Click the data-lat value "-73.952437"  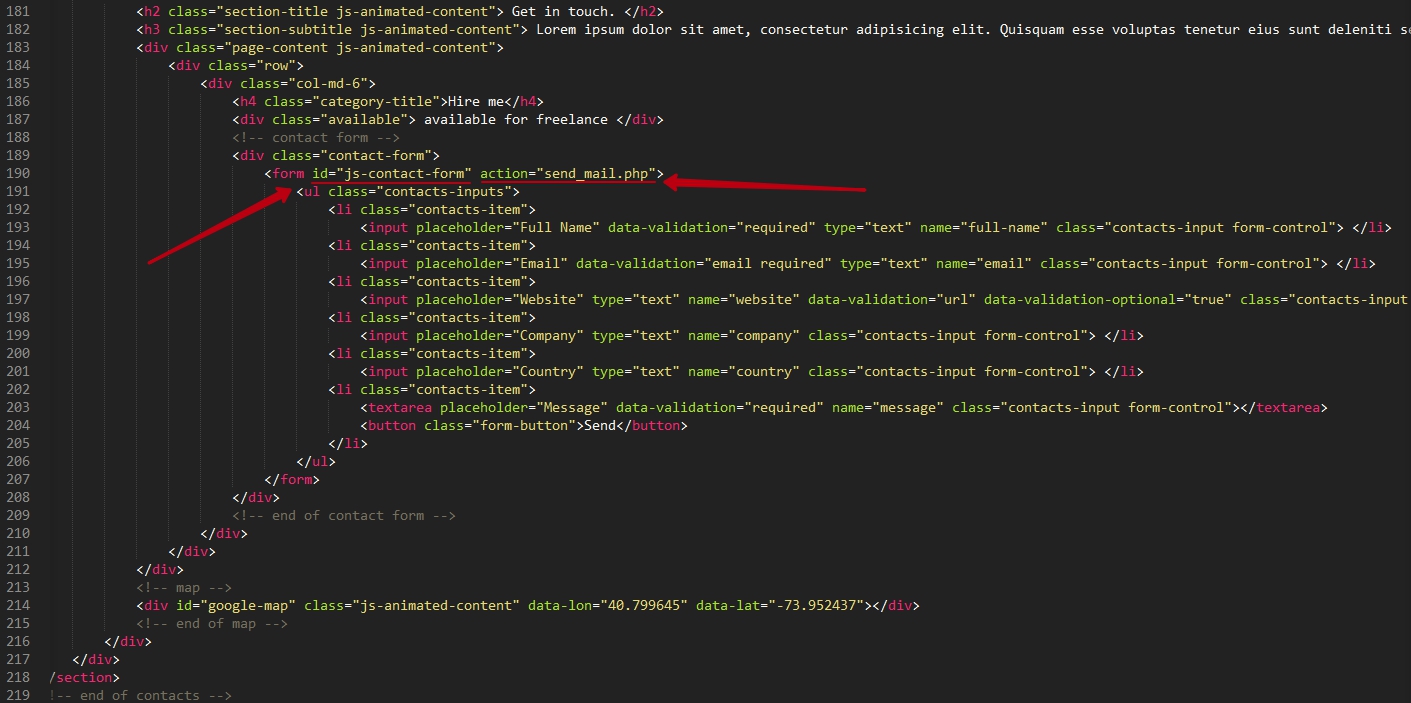click(x=816, y=605)
